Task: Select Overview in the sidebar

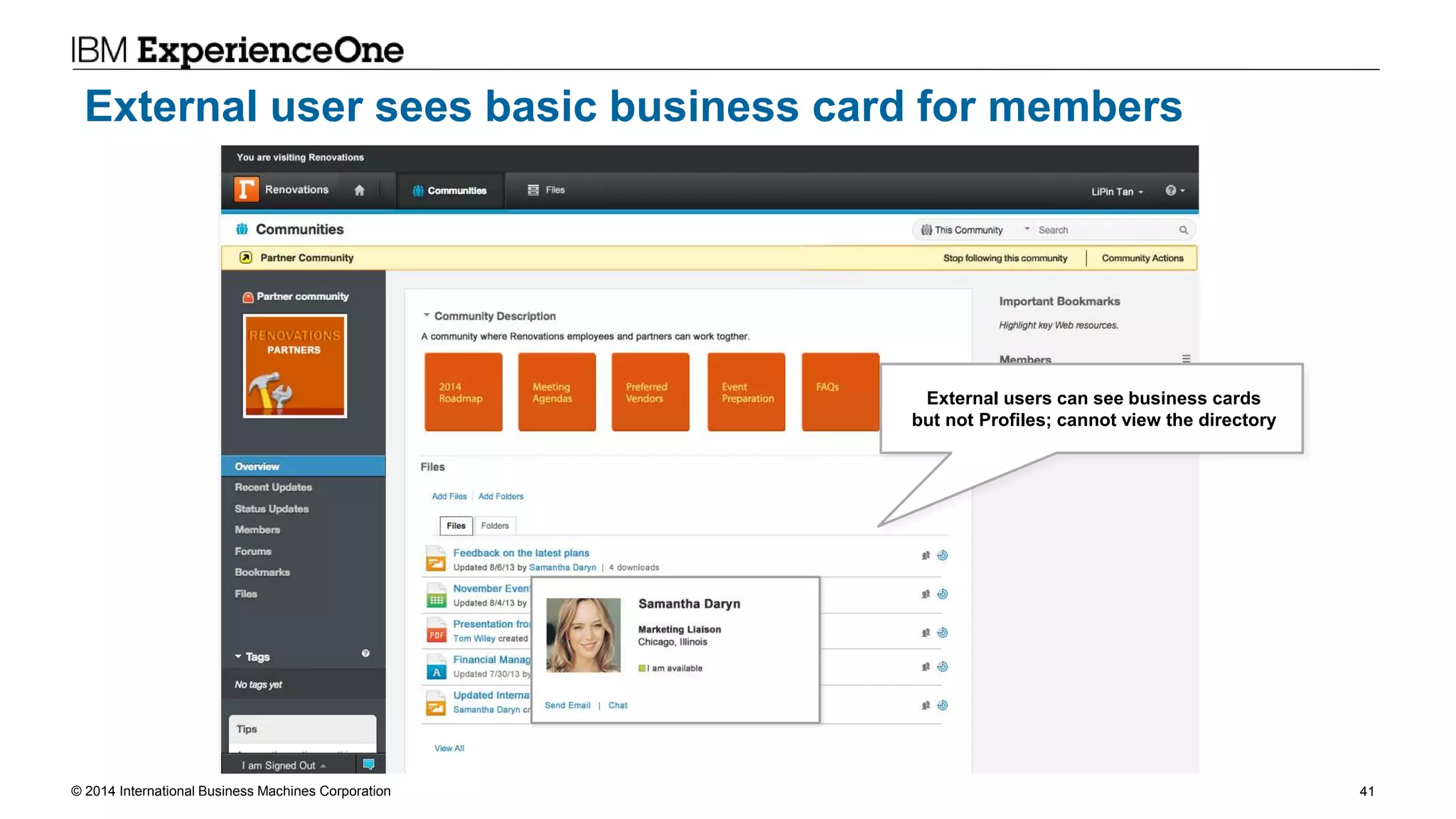Action: tap(304, 466)
